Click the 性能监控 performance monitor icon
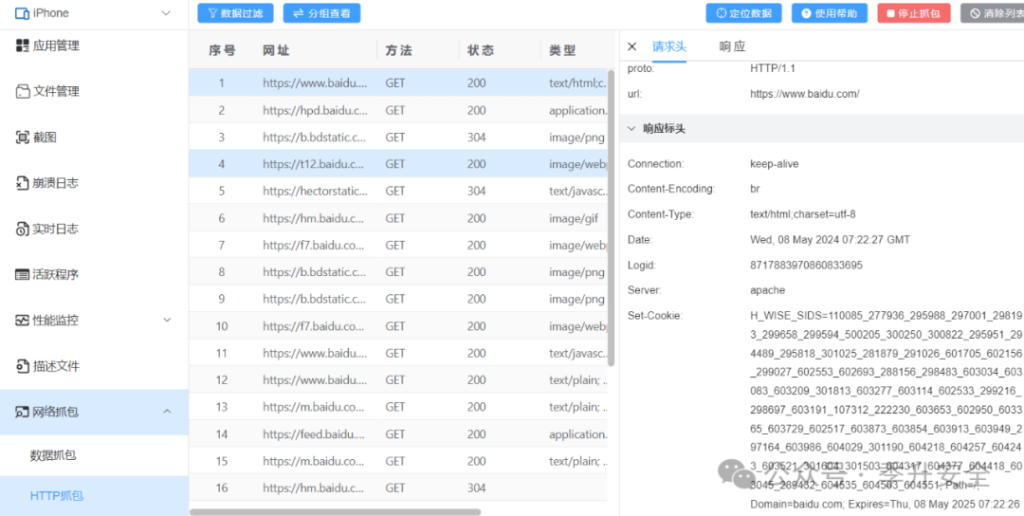Image resolution: width=1024 pixels, height=516 pixels. click(x=22, y=320)
